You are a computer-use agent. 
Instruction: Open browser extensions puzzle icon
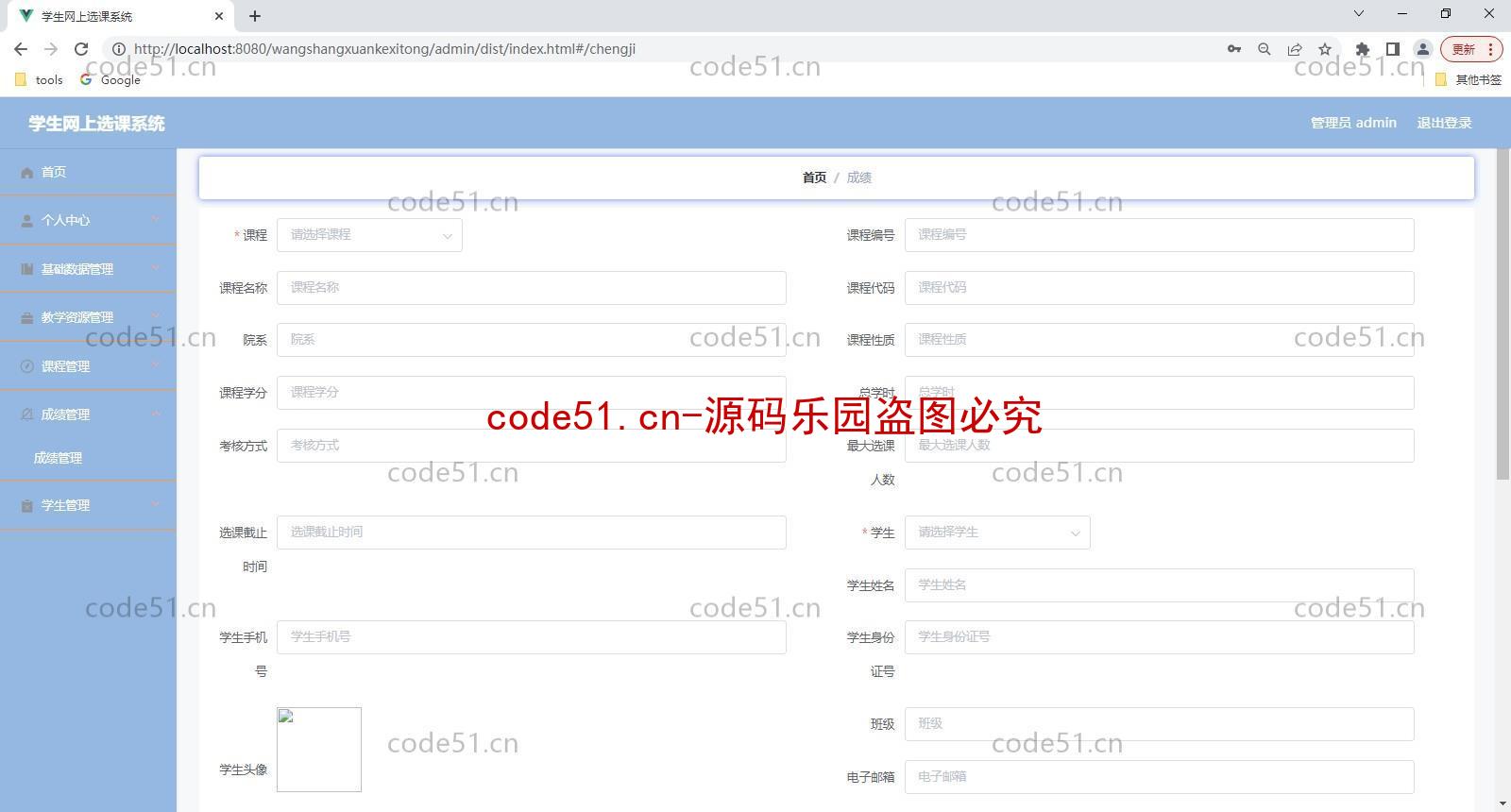click(x=1362, y=49)
